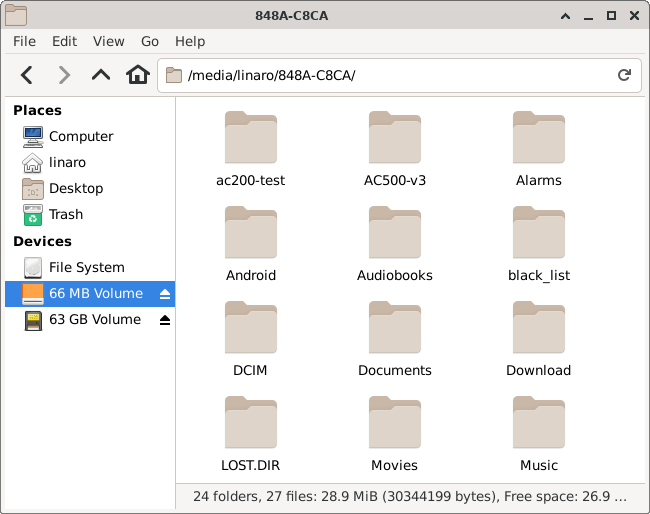
Task: Open the Help menu
Action: coord(190,41)
